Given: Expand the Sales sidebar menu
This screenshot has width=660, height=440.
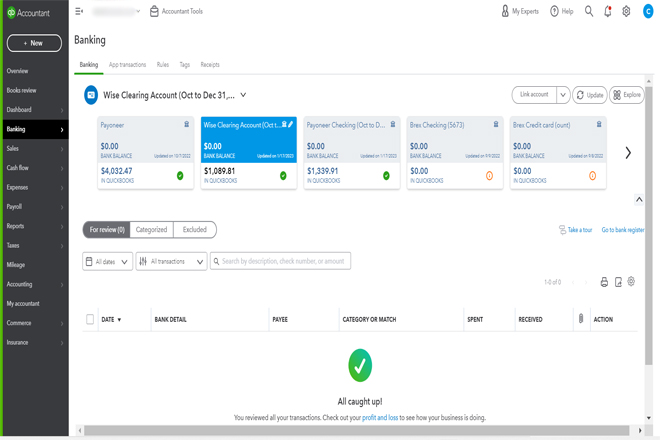Looking at the screenshot, I should coord(35,149).
